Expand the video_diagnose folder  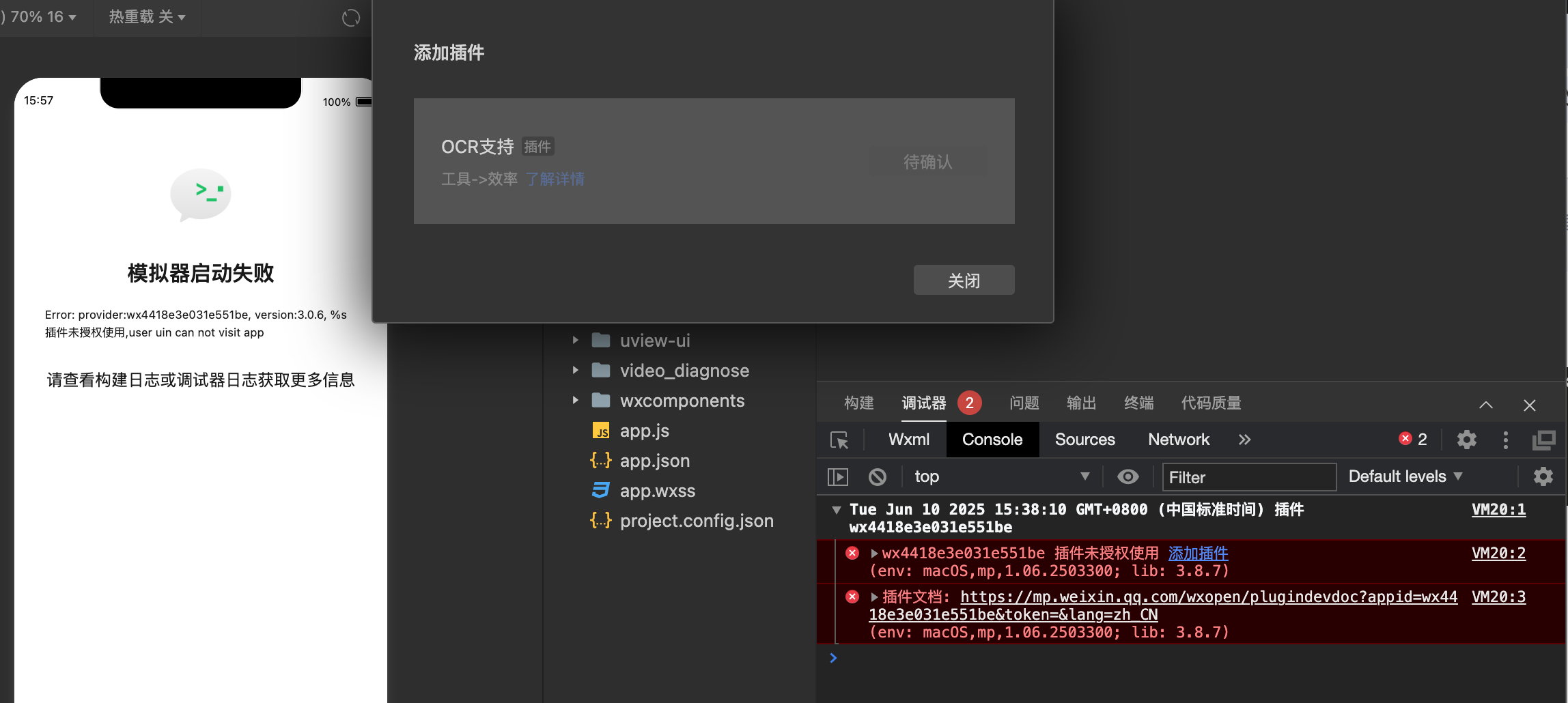[x=575, y=370]
